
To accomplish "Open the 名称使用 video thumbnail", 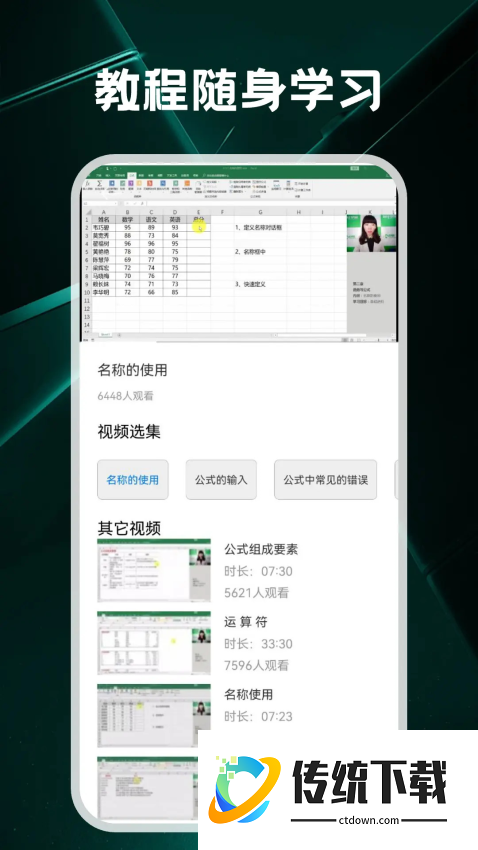I will (154, 716).
